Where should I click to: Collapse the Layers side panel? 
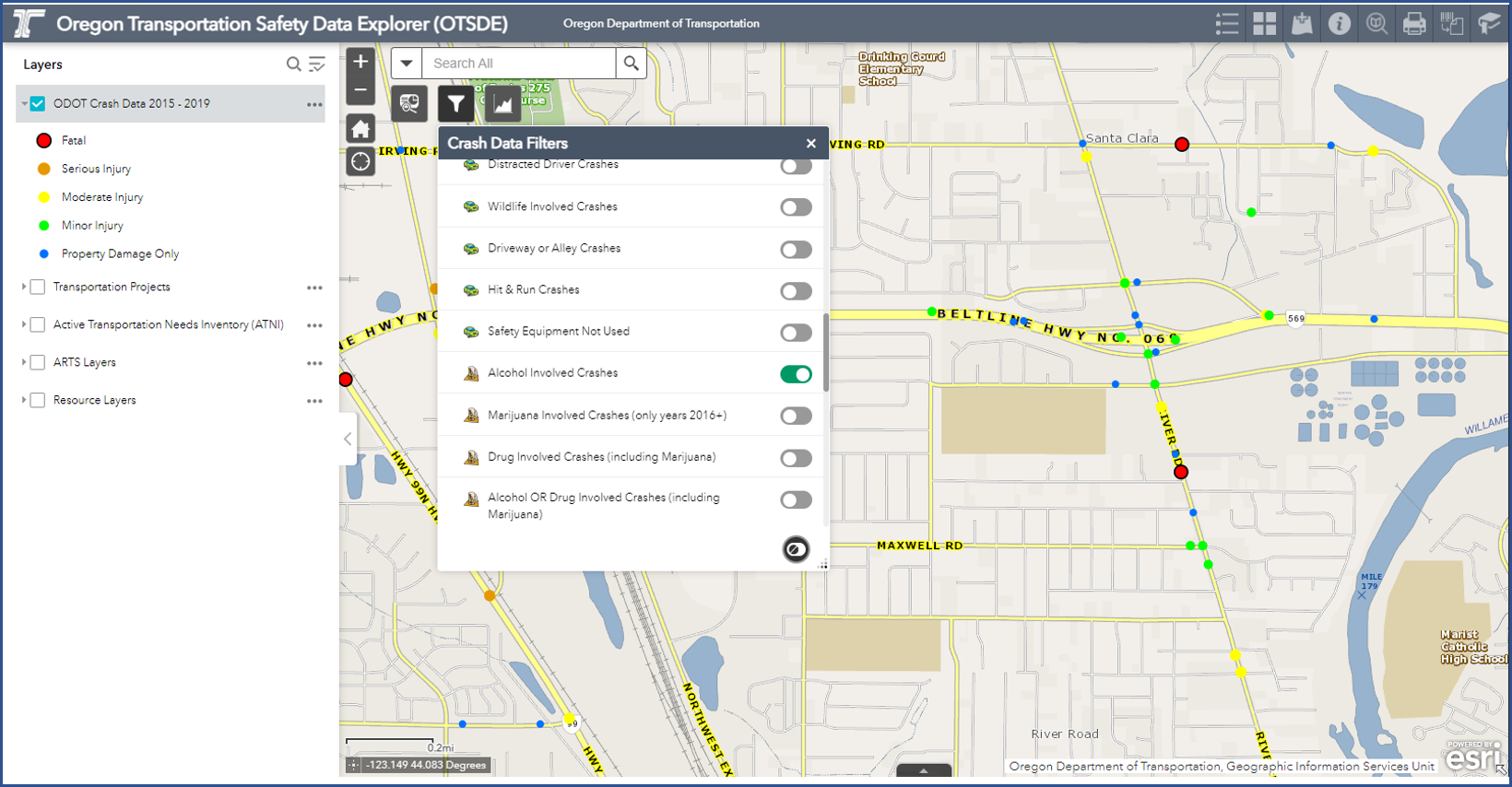(x=348, y=439)
